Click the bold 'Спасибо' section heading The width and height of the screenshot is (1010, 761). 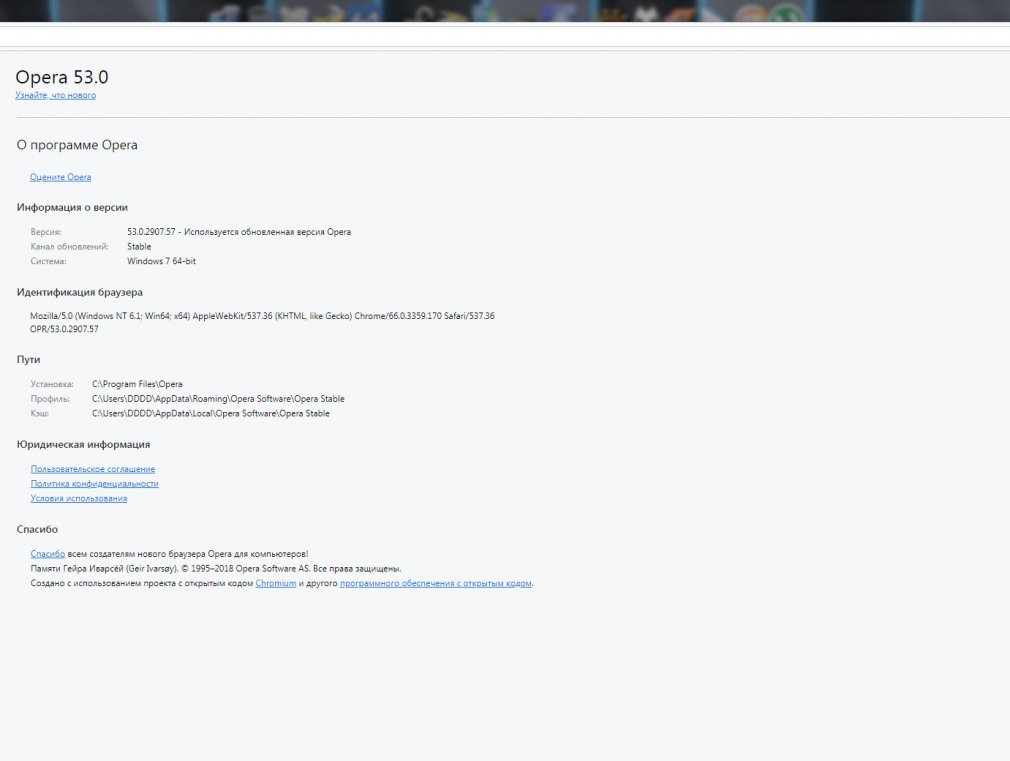(x=37, y=530)
